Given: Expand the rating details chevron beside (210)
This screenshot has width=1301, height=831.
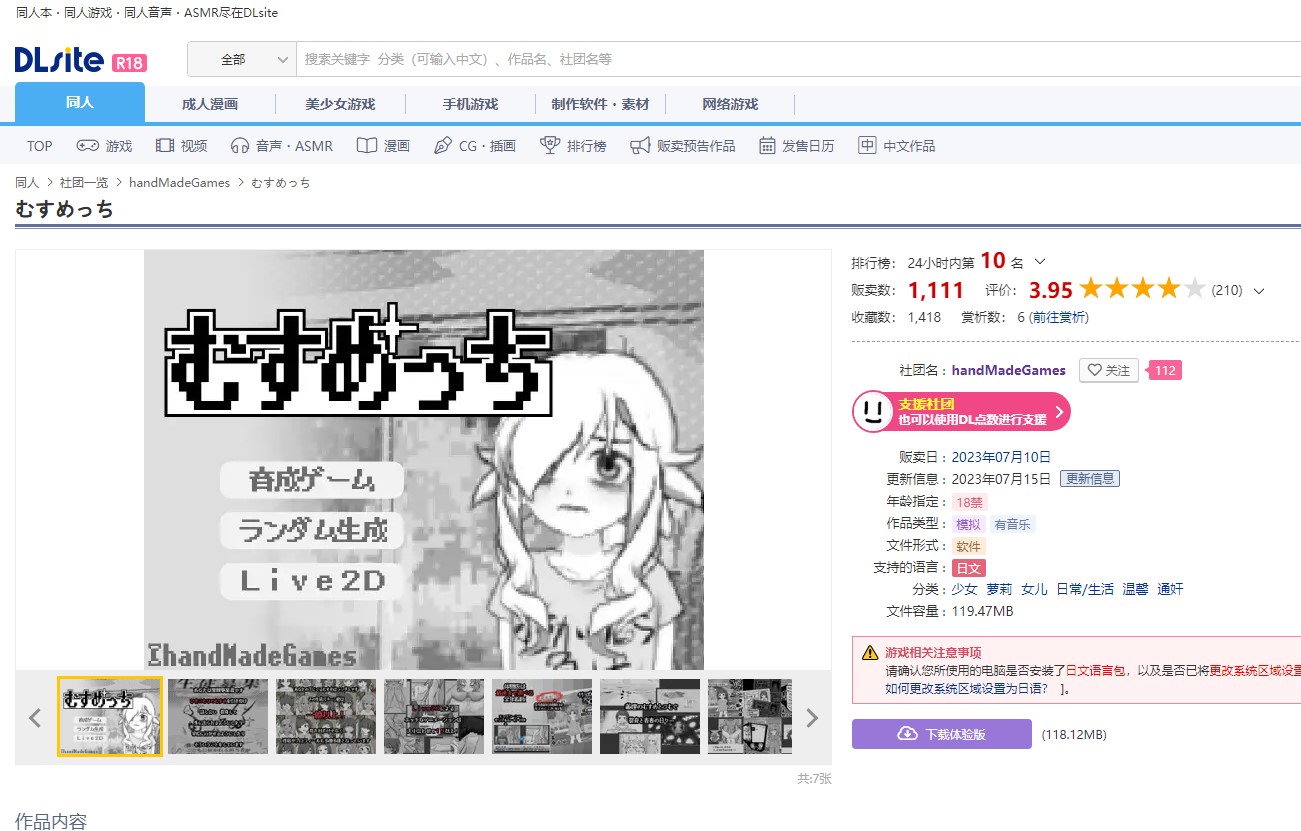Looking at the screenshot, I should click(x=1258, y=290).
